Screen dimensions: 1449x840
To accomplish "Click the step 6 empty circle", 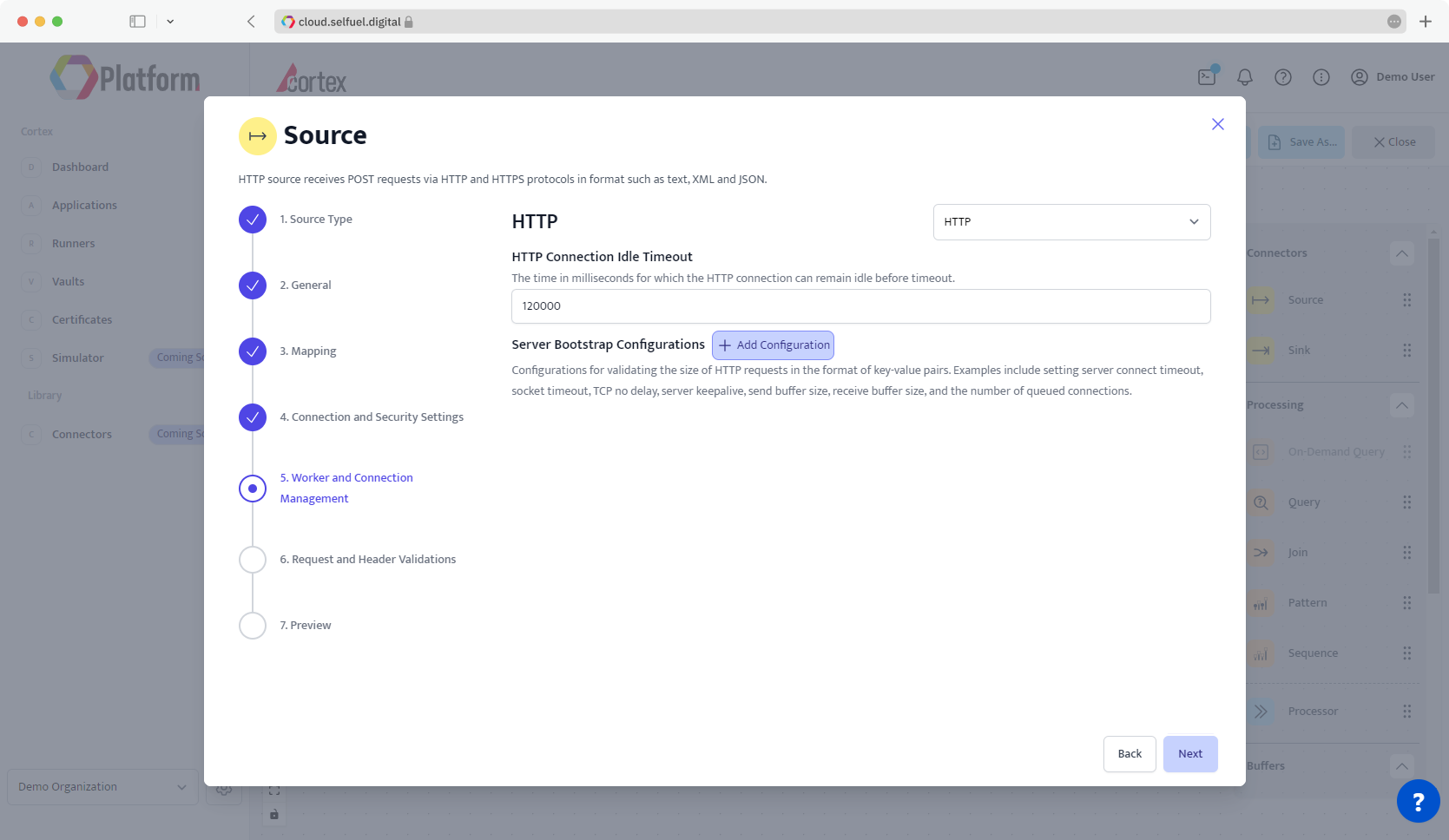I will (x=253, y=560).
